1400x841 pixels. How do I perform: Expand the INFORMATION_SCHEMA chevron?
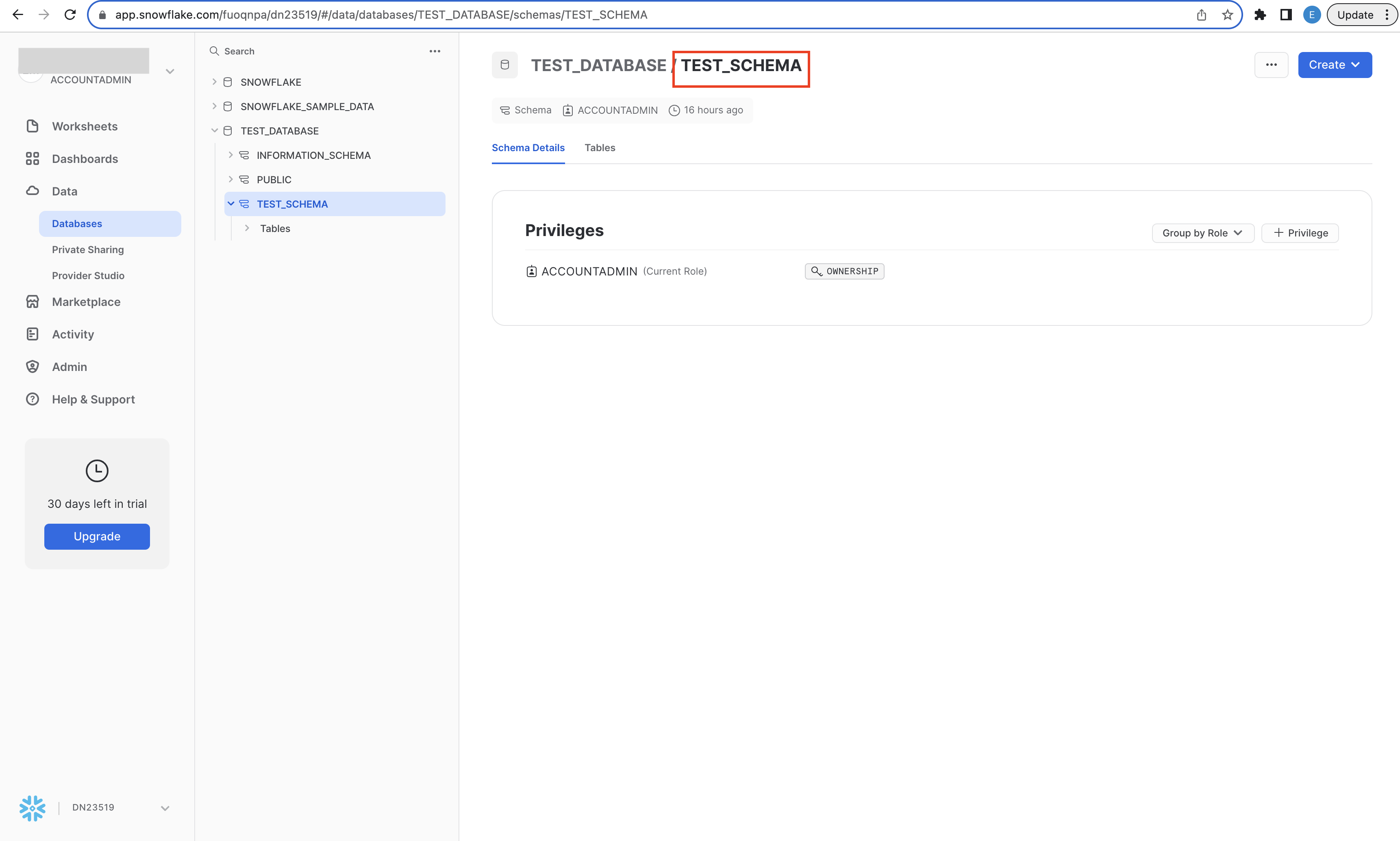tap(231, 155)
